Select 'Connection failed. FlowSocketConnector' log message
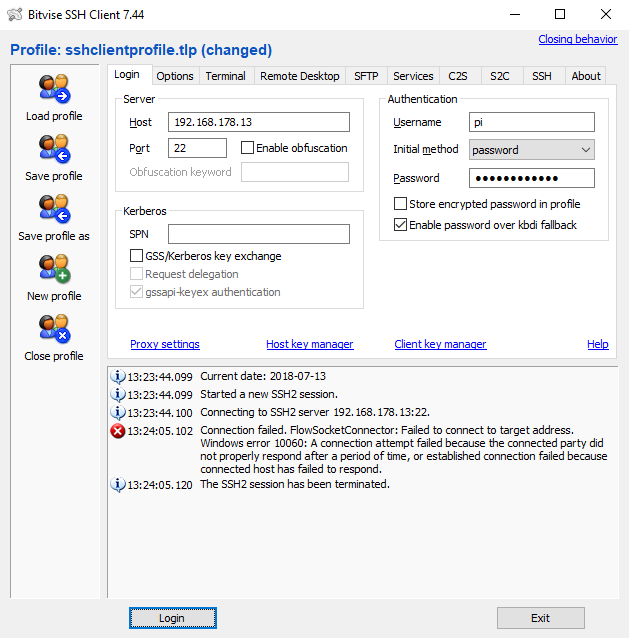The image size is (629, 638). [x=404, y=450]
